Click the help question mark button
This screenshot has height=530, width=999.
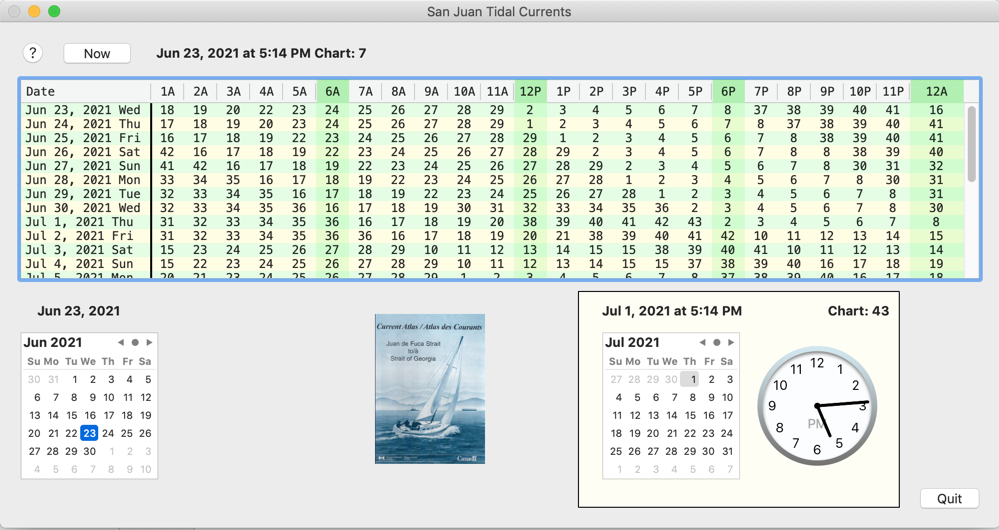[x=32, y=53]
